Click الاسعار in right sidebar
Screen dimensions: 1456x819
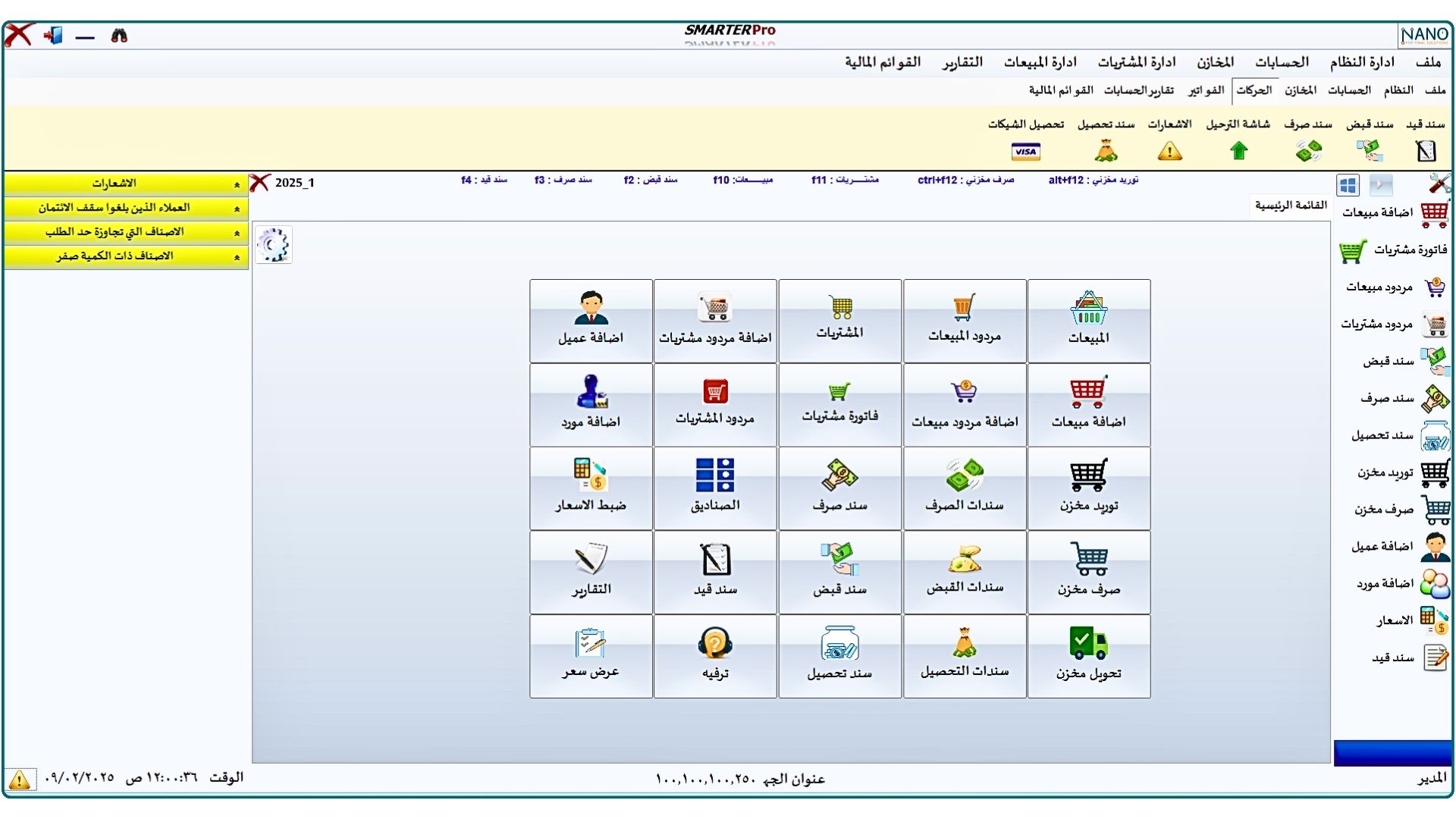(x=1413, y=621)
